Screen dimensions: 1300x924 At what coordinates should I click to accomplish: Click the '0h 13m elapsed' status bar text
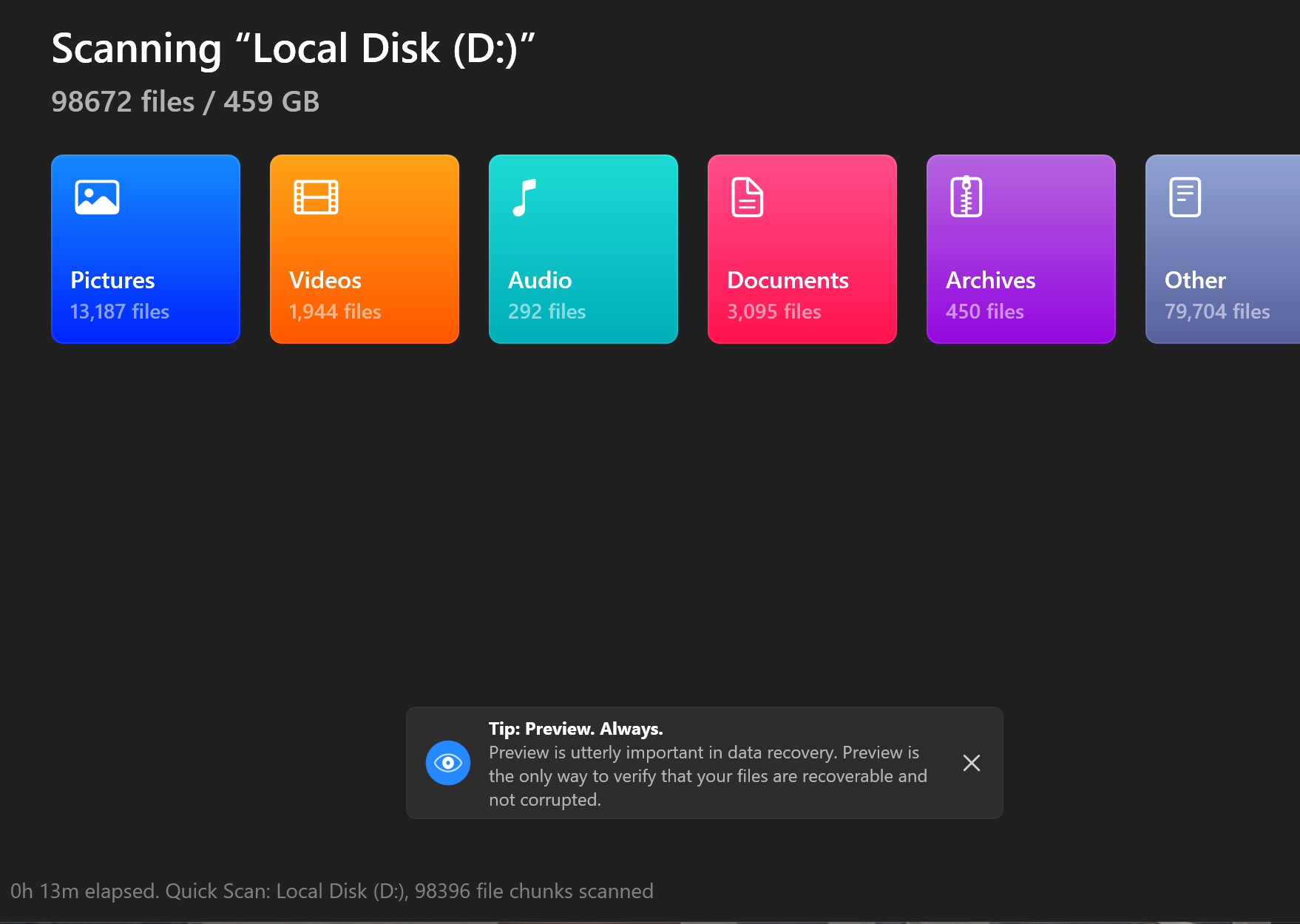(332, 891)
